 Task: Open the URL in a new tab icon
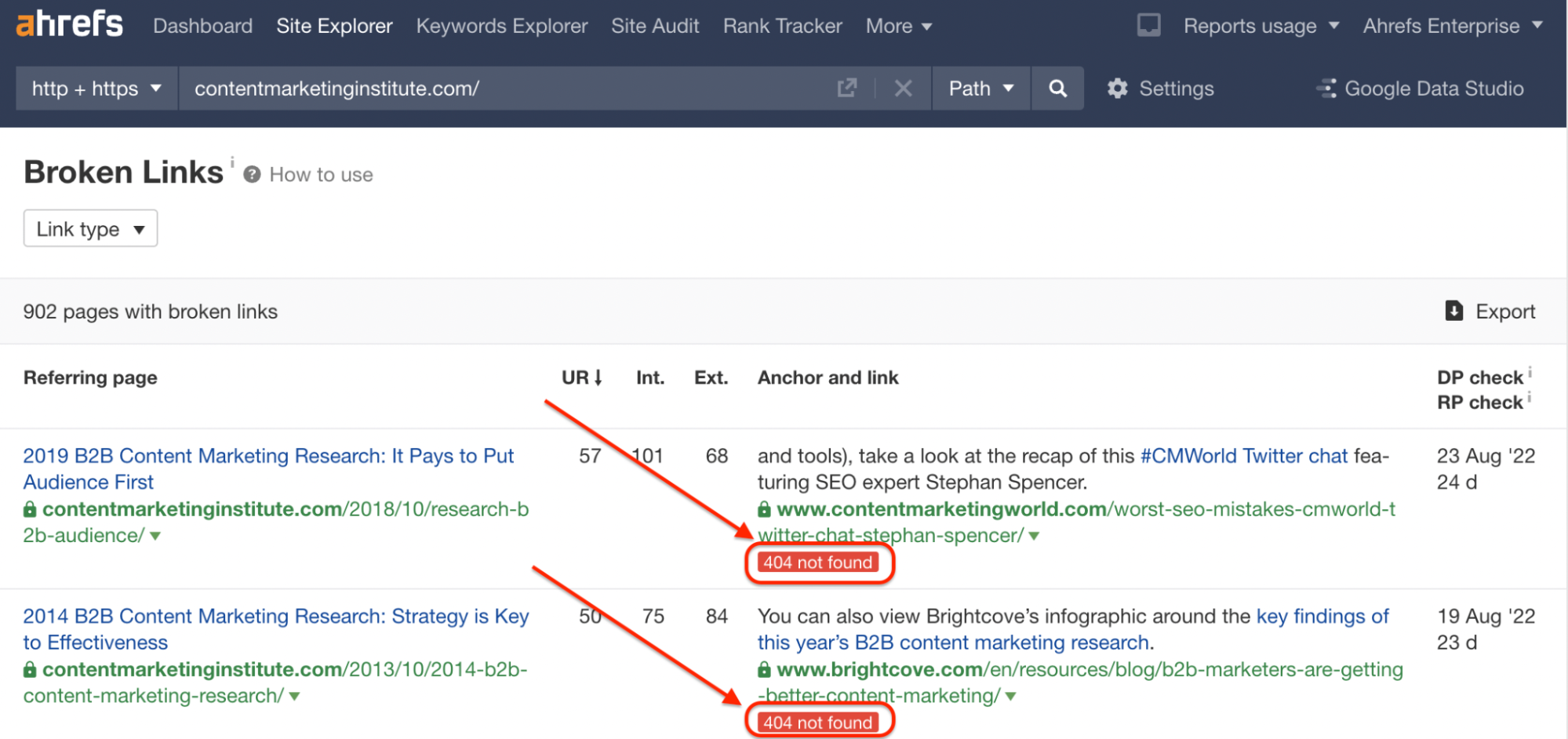[846, 89]
